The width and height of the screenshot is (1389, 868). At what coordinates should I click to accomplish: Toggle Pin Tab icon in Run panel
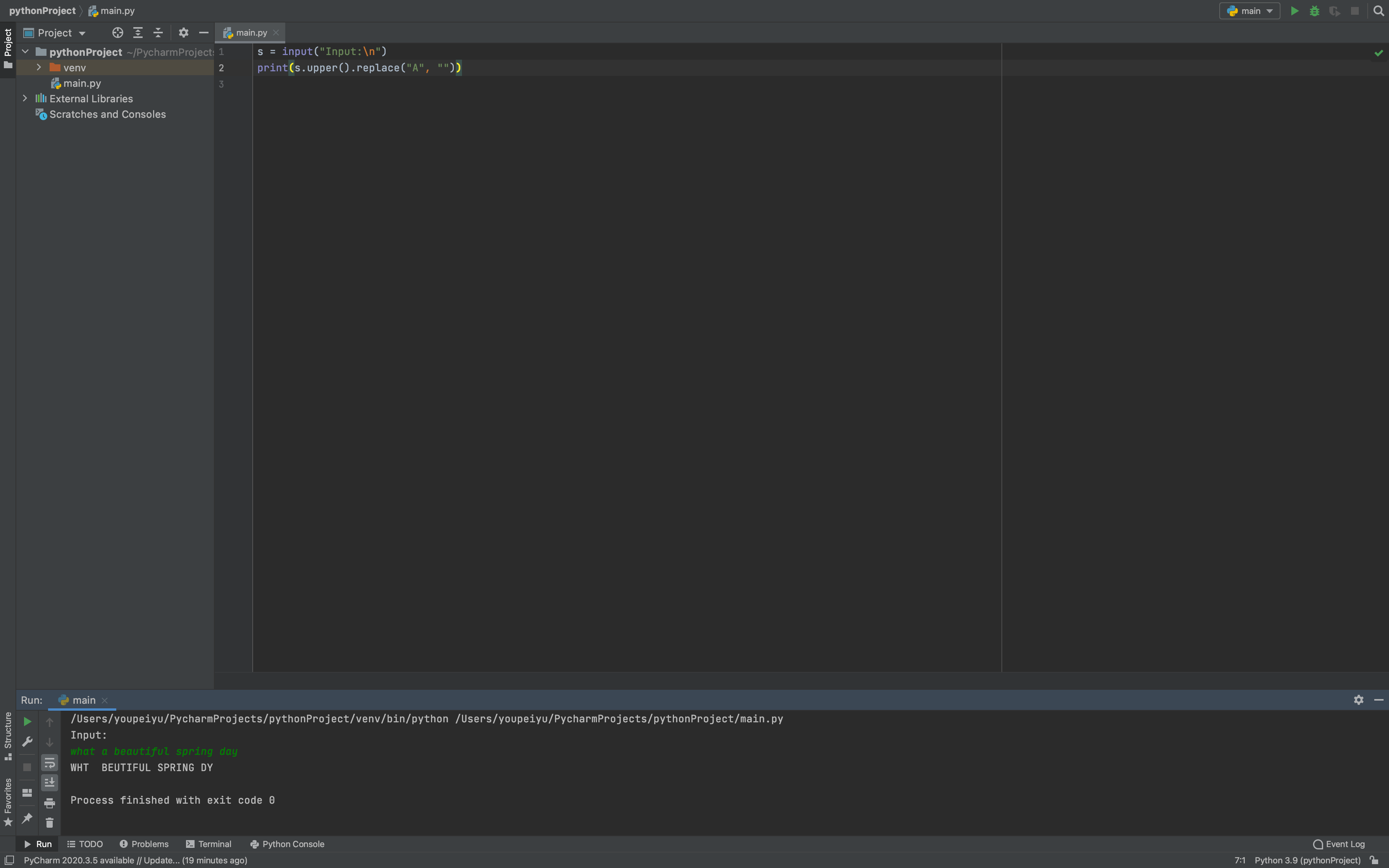(27, 818)
